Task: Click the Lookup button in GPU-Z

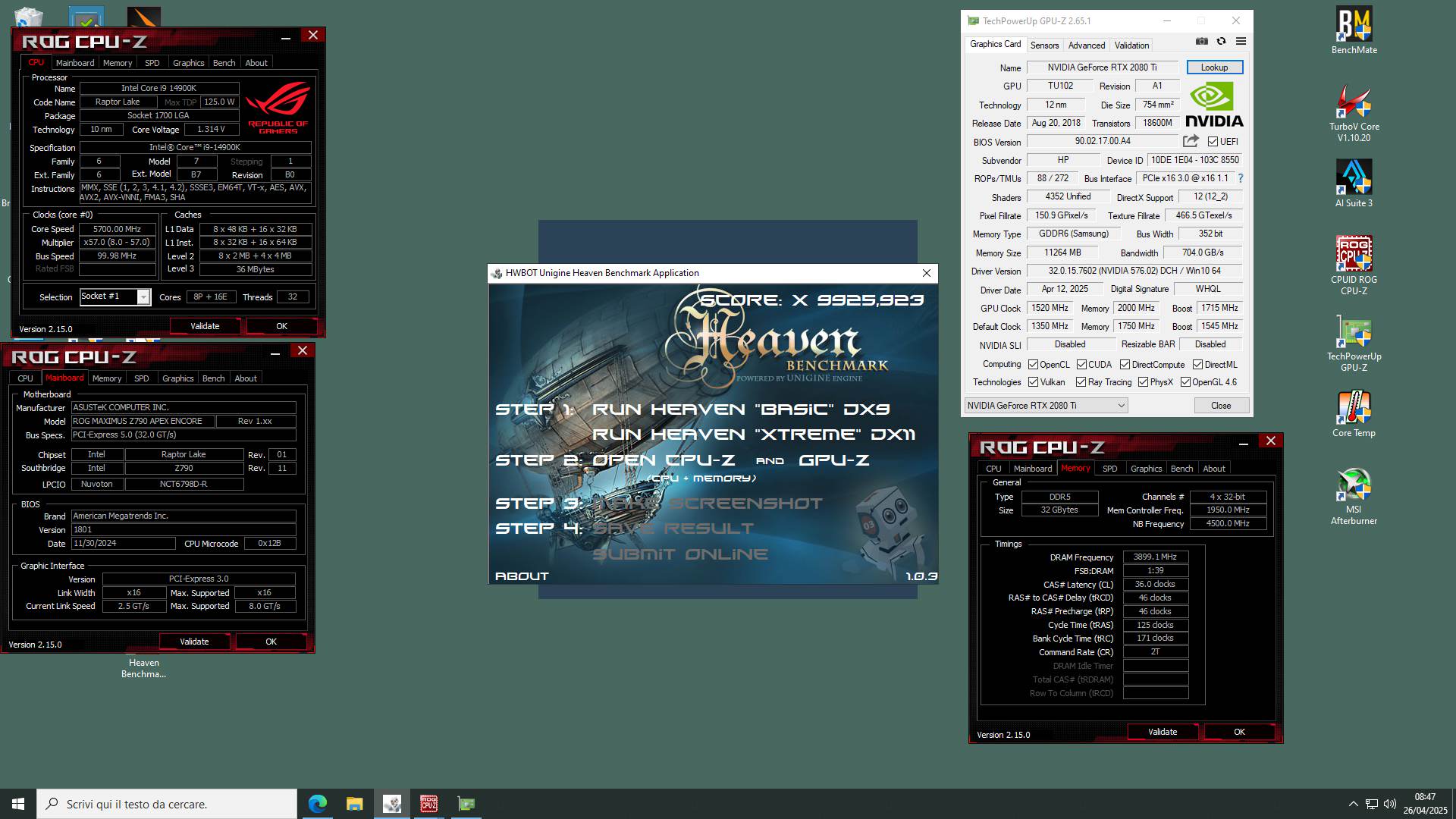Action: pyautogui.click(x=1214, y=67)
